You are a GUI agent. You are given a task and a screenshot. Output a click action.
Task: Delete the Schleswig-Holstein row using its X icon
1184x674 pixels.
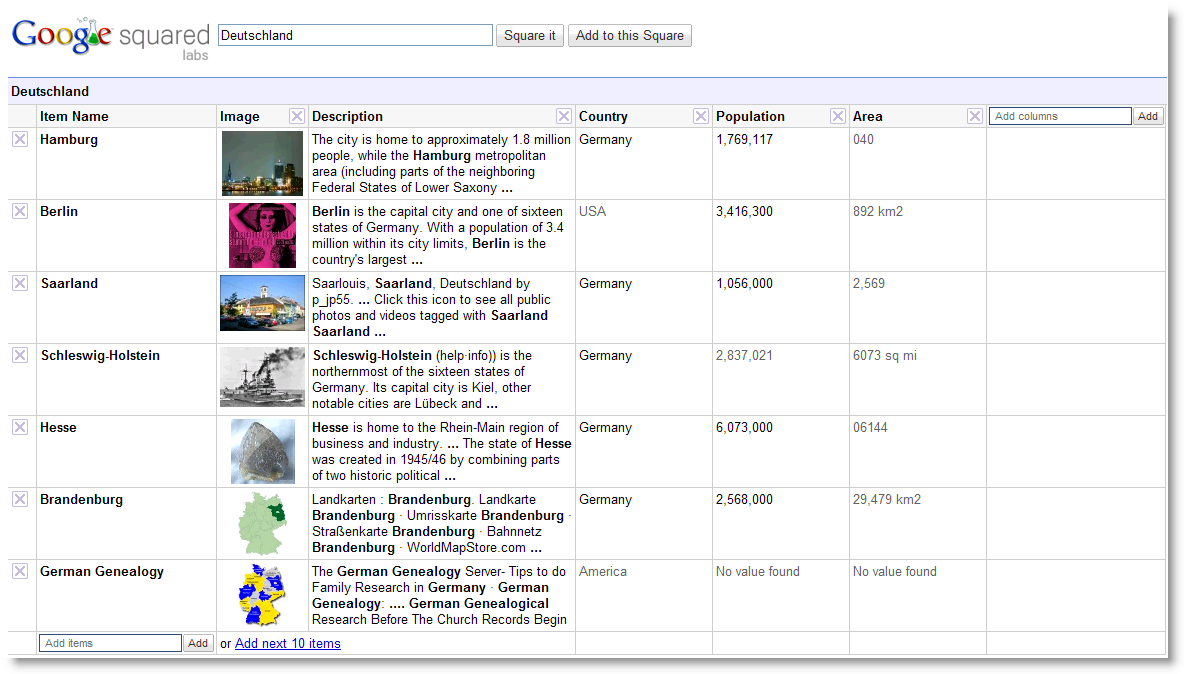[20, 355]
